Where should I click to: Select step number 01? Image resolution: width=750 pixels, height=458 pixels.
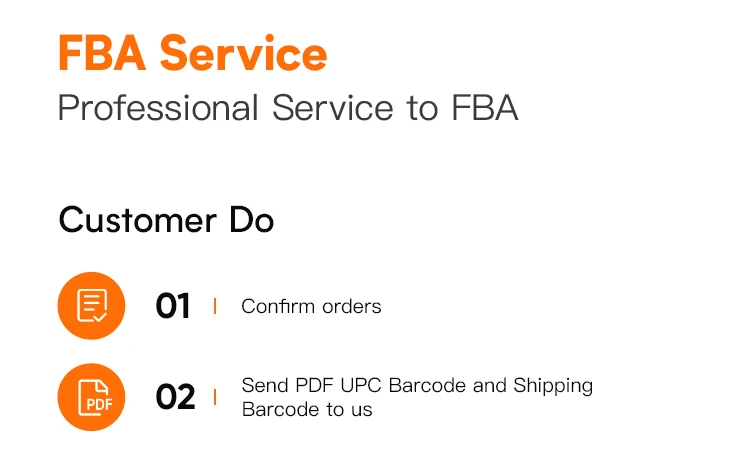pyautogui.click(x=173, y=306)
